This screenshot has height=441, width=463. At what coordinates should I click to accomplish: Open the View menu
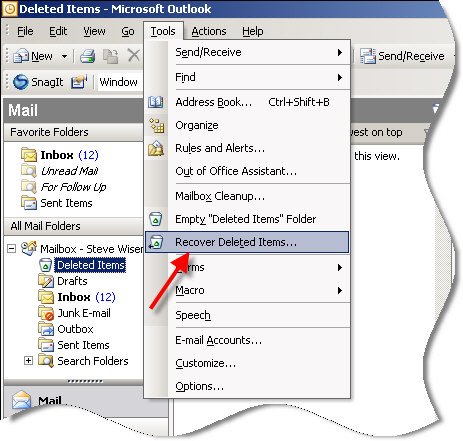pos(94,31)
